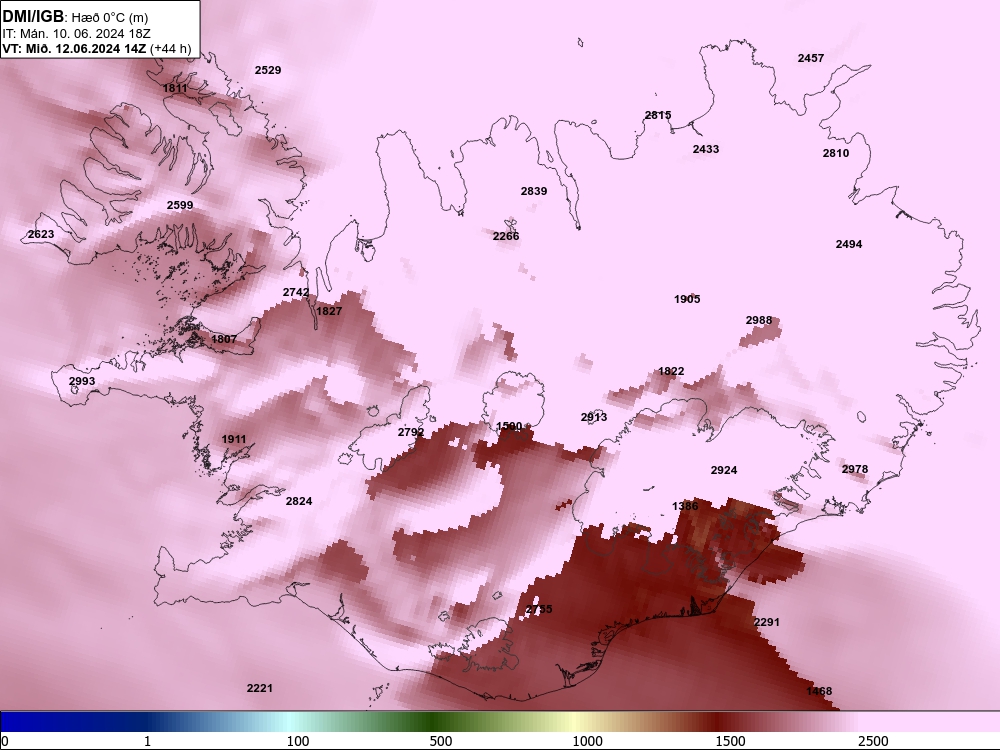The height and width of the screenshot is (750, 1000).
Task: Click the 100 label on color scale
Action: [298, 741]
